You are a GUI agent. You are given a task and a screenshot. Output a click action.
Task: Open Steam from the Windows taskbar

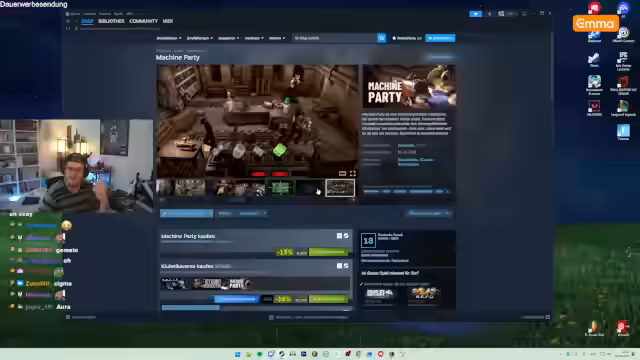click(282, 354)
